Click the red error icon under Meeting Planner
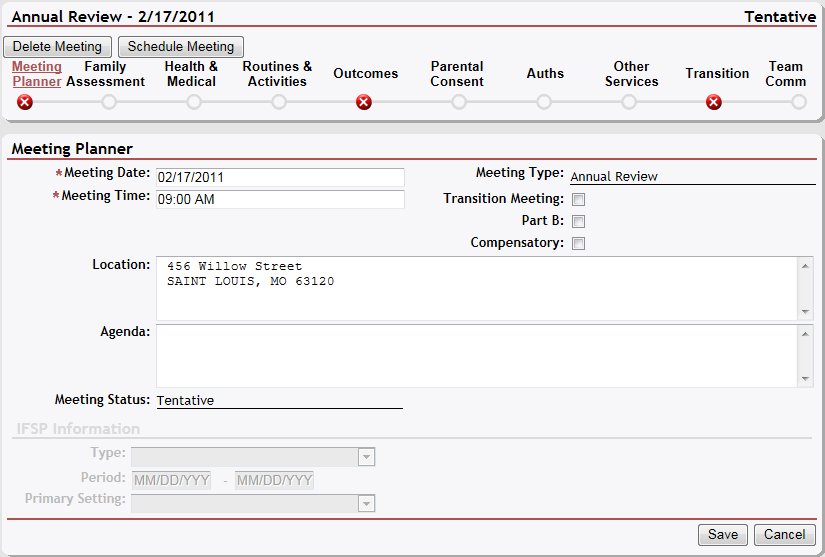The image size is (825, 557). coord(24,102)
